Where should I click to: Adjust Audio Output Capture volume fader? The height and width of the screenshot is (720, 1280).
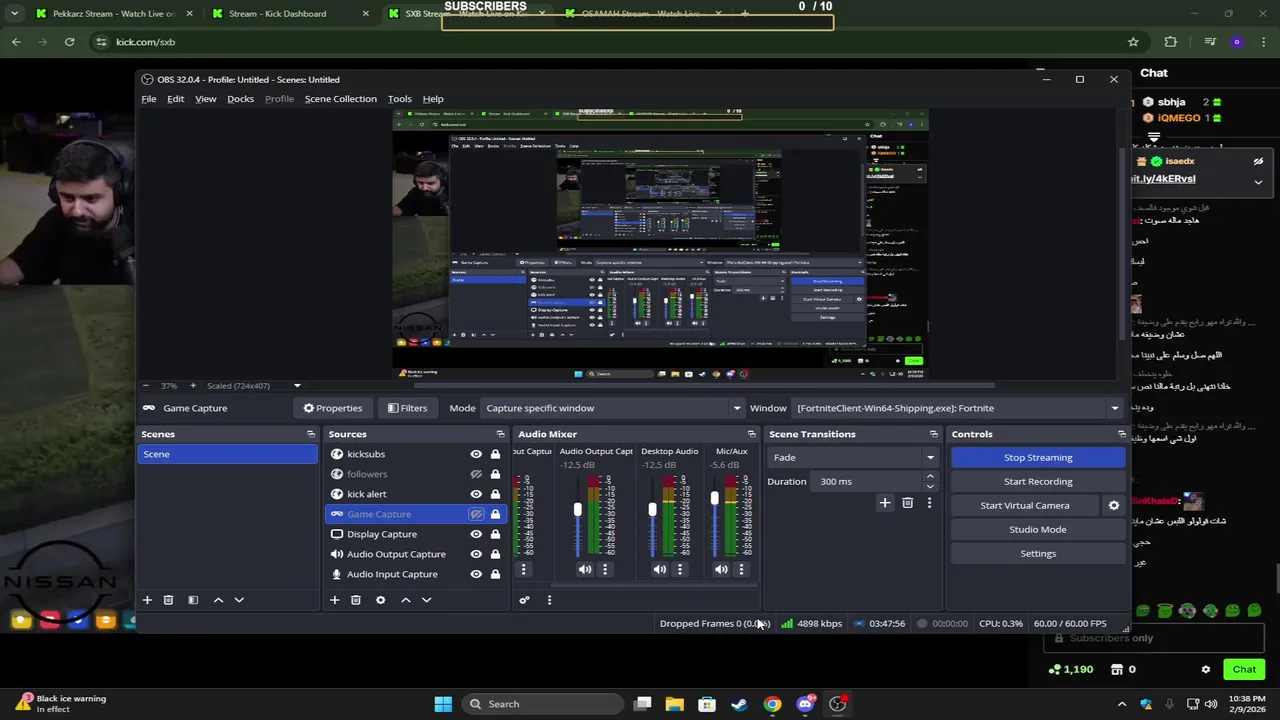pos(577,510)
